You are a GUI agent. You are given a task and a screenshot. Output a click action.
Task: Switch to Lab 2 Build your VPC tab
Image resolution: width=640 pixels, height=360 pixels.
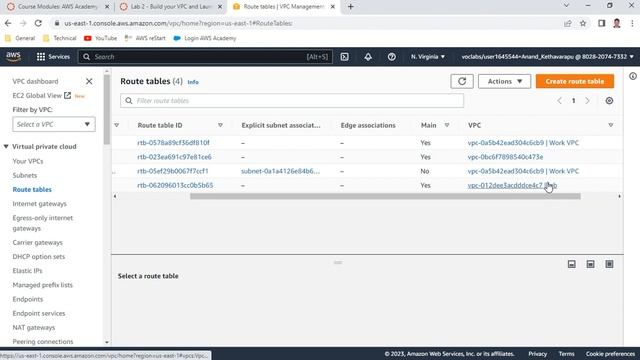170,7
